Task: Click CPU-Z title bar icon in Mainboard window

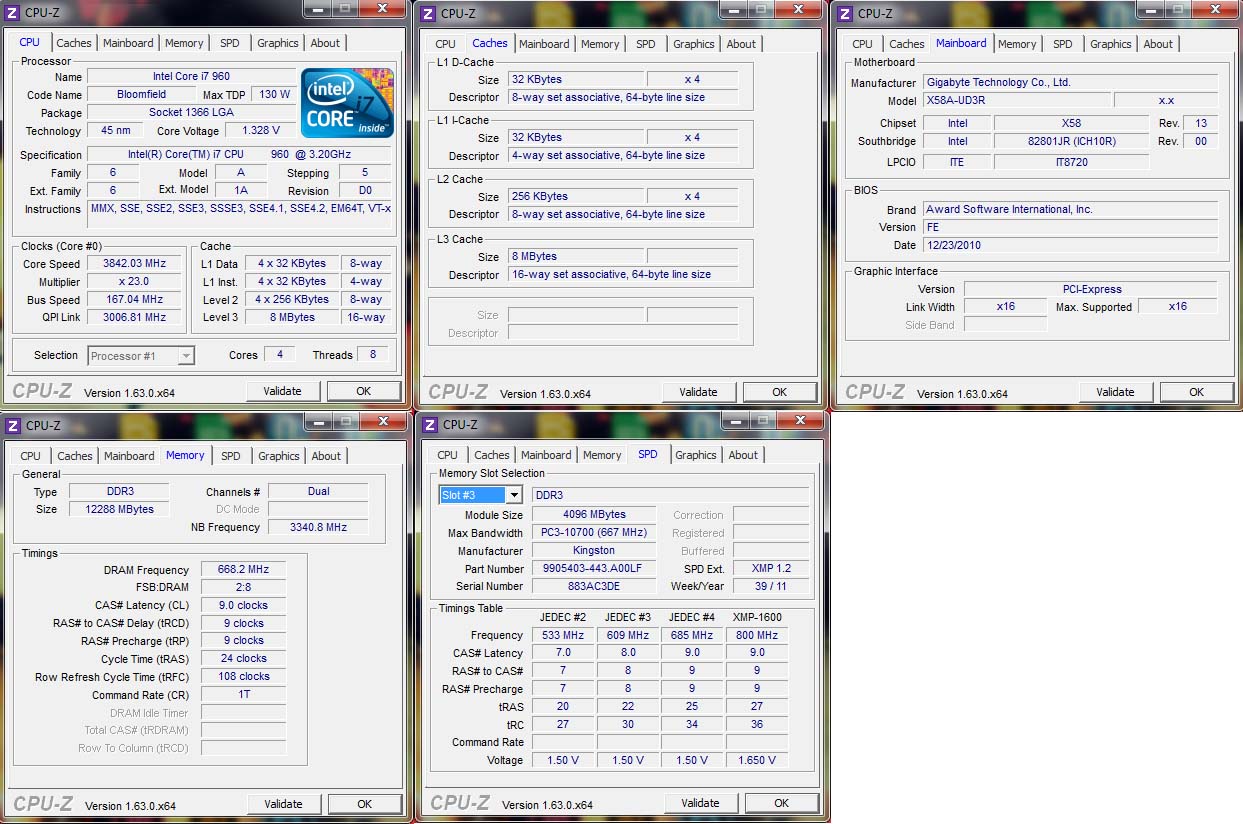Action: click(x=845, y=13)
